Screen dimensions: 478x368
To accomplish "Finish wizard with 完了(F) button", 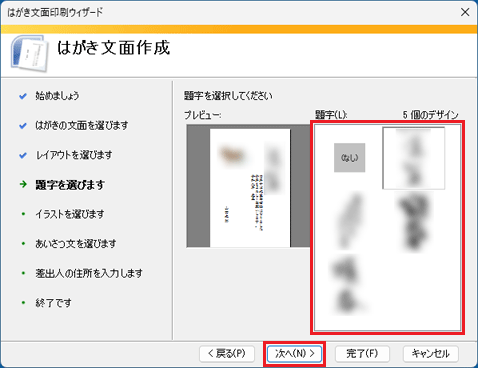I will coord(362,354).
